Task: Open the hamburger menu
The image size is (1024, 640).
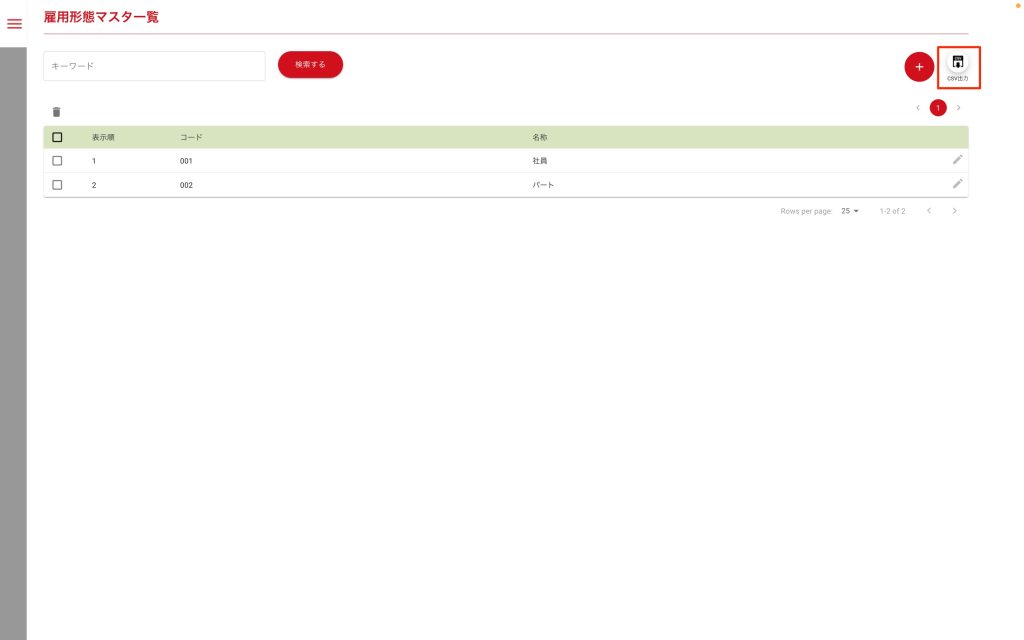Action: pos(14,24)
